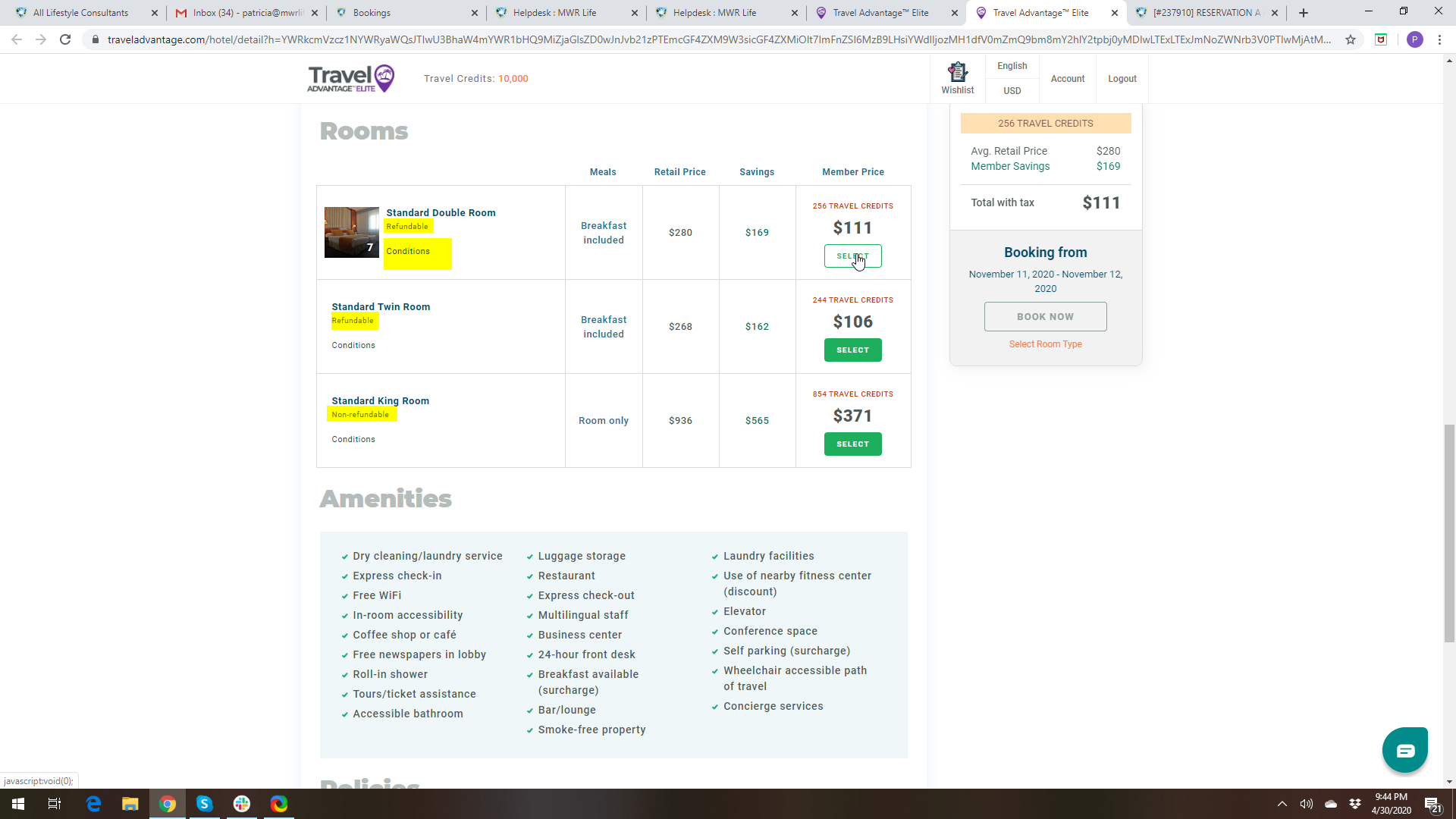Image resolution: width=1456 pixels, height=819 pixels.
Task: Reload the page with refresh icon
Action: [65, 39]
